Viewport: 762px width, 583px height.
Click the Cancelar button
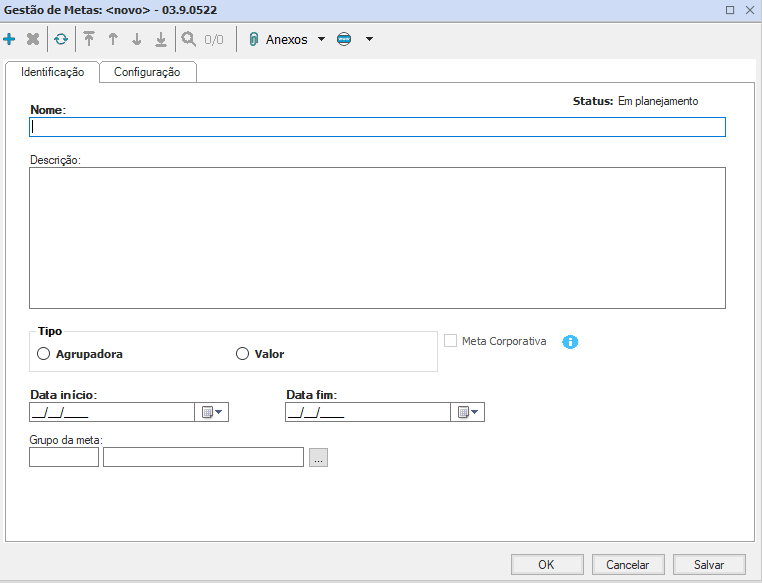coord(627,564)
